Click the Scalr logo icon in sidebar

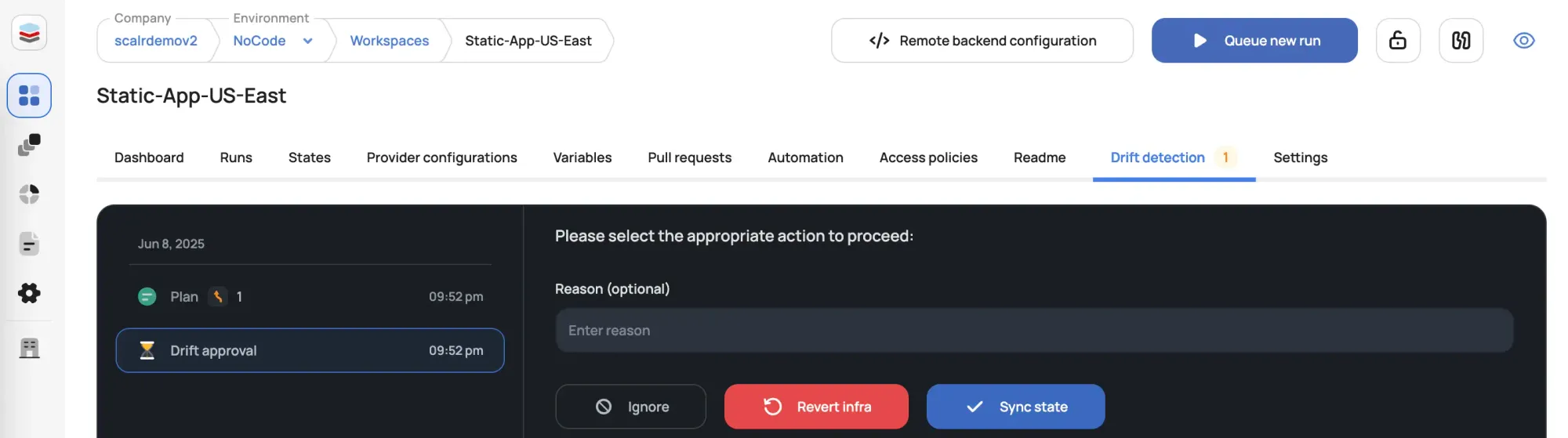pos(29,34)
